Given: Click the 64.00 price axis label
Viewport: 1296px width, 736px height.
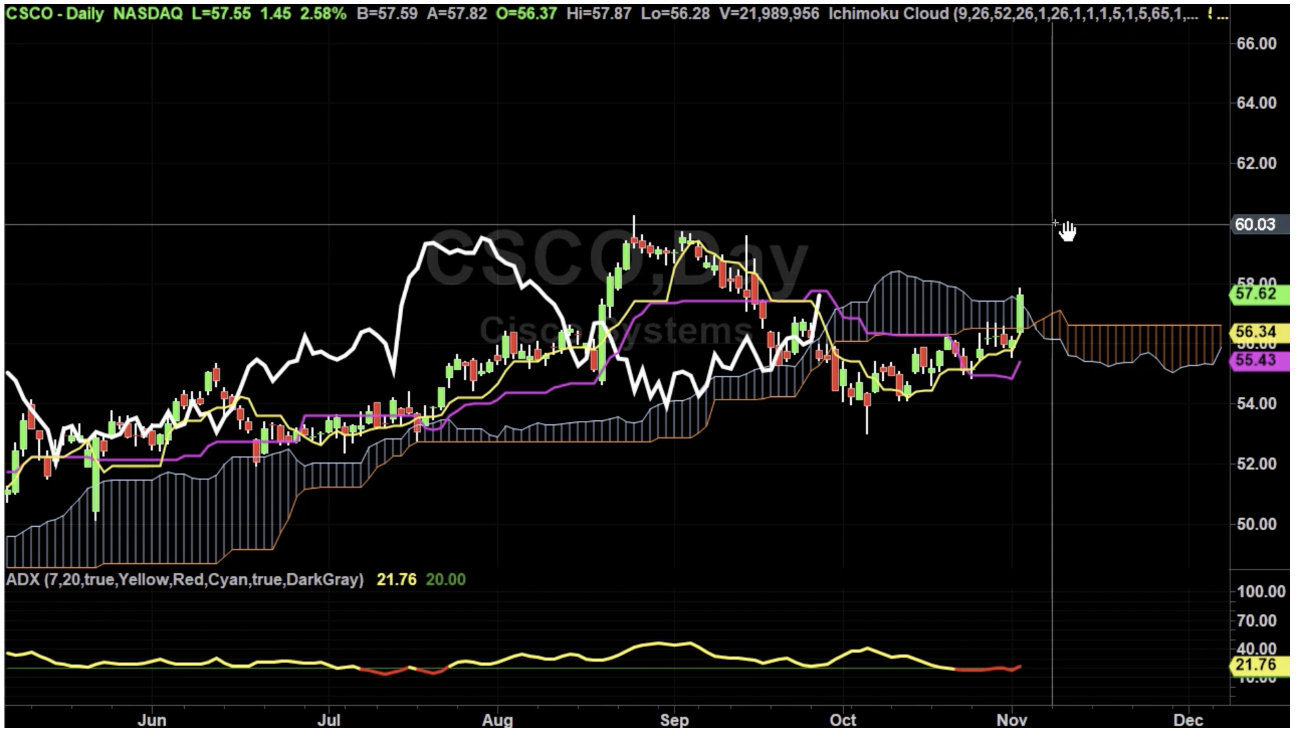Looking at the screenshot, I should (1257, 103).
